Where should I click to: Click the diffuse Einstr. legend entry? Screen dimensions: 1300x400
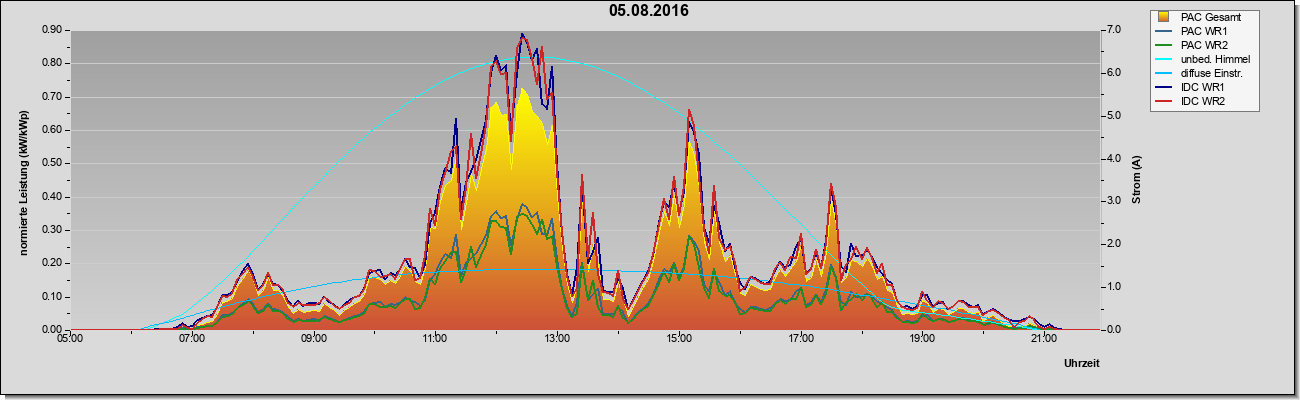coord(1200,74)
